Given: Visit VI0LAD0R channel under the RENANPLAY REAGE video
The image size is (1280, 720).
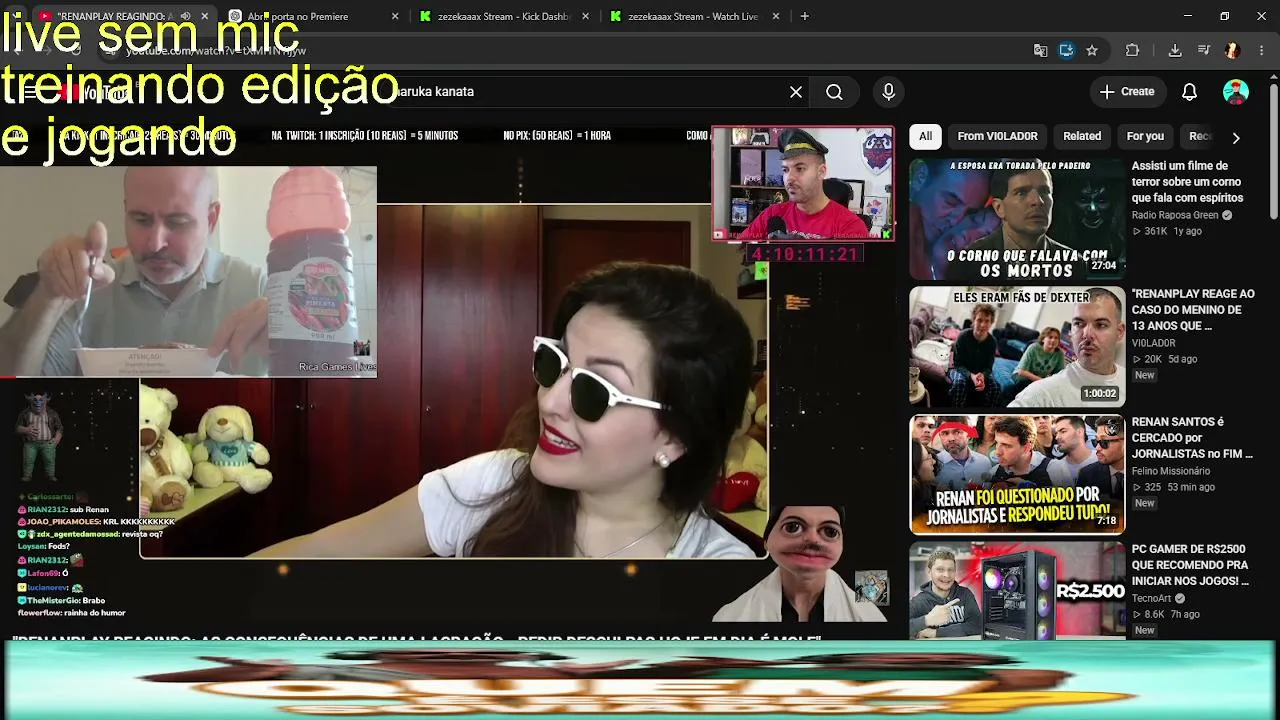Looking at the screenshot, I should tap(1153, 343).
